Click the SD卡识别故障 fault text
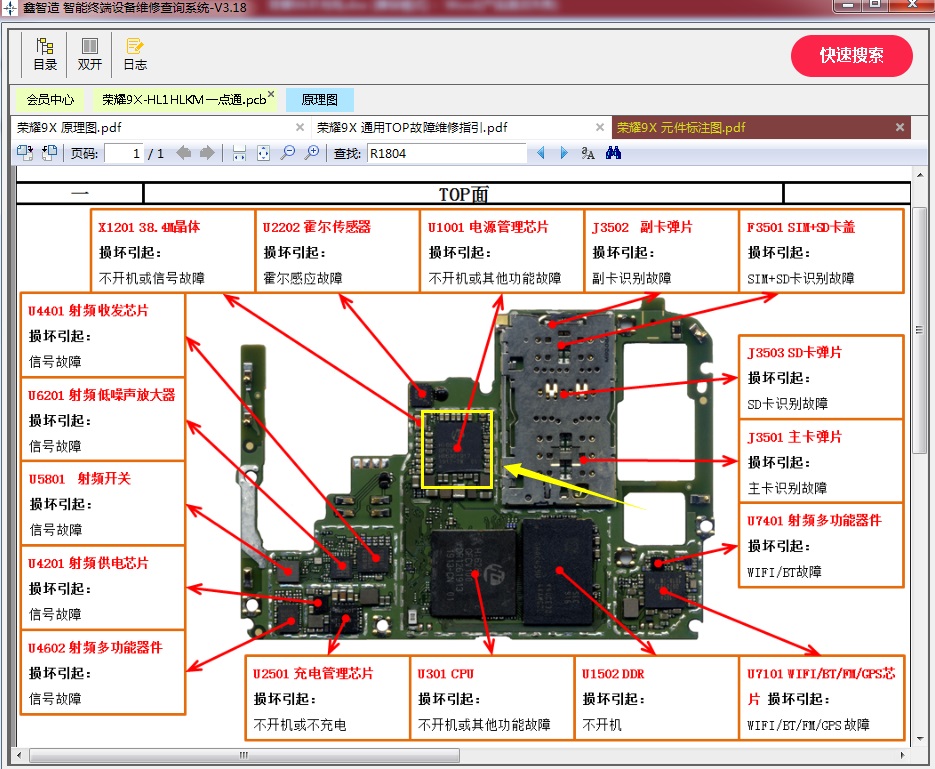 (788, 404)
